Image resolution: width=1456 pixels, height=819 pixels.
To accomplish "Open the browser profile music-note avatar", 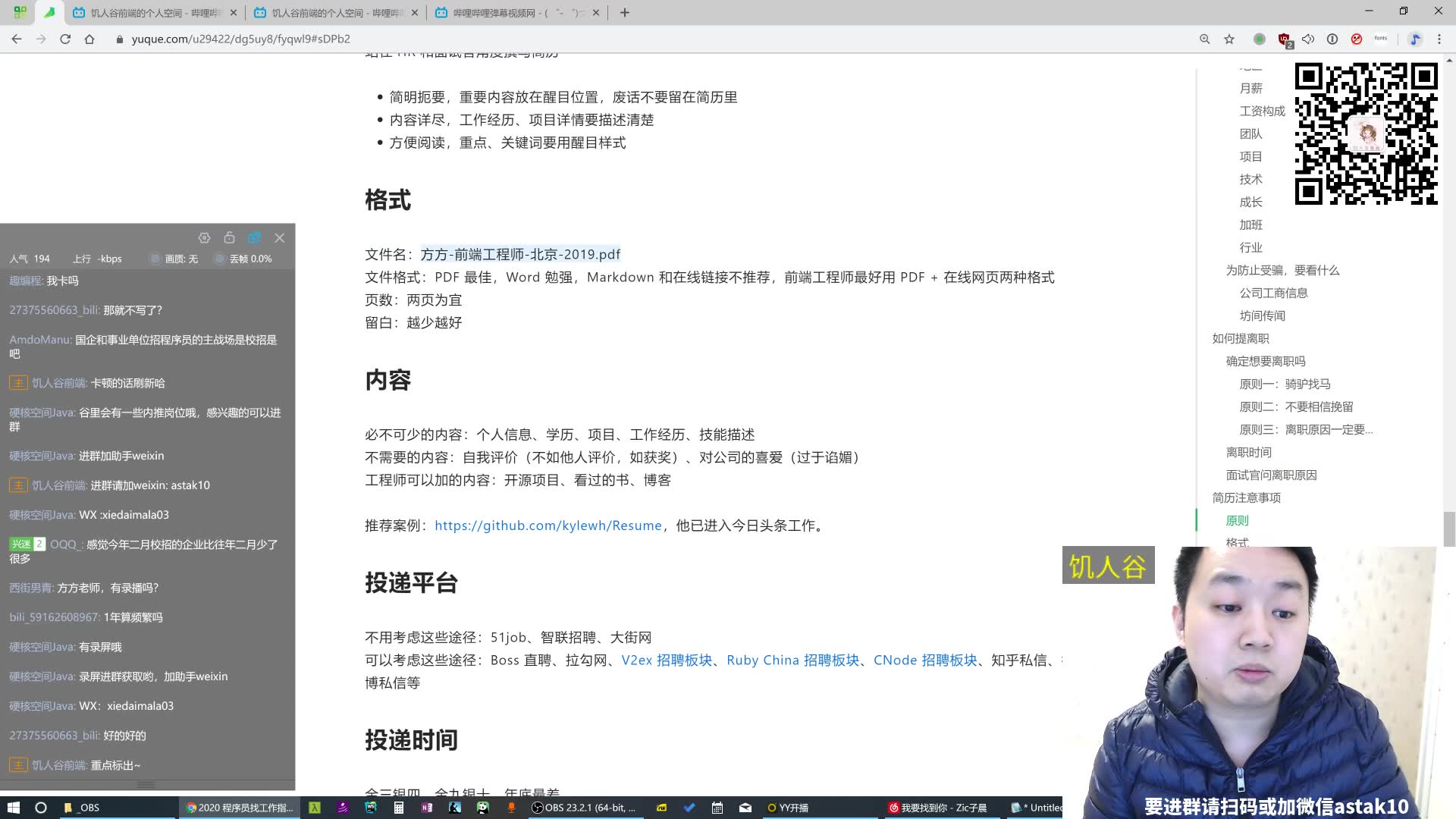I will (x=1415, y=39).
